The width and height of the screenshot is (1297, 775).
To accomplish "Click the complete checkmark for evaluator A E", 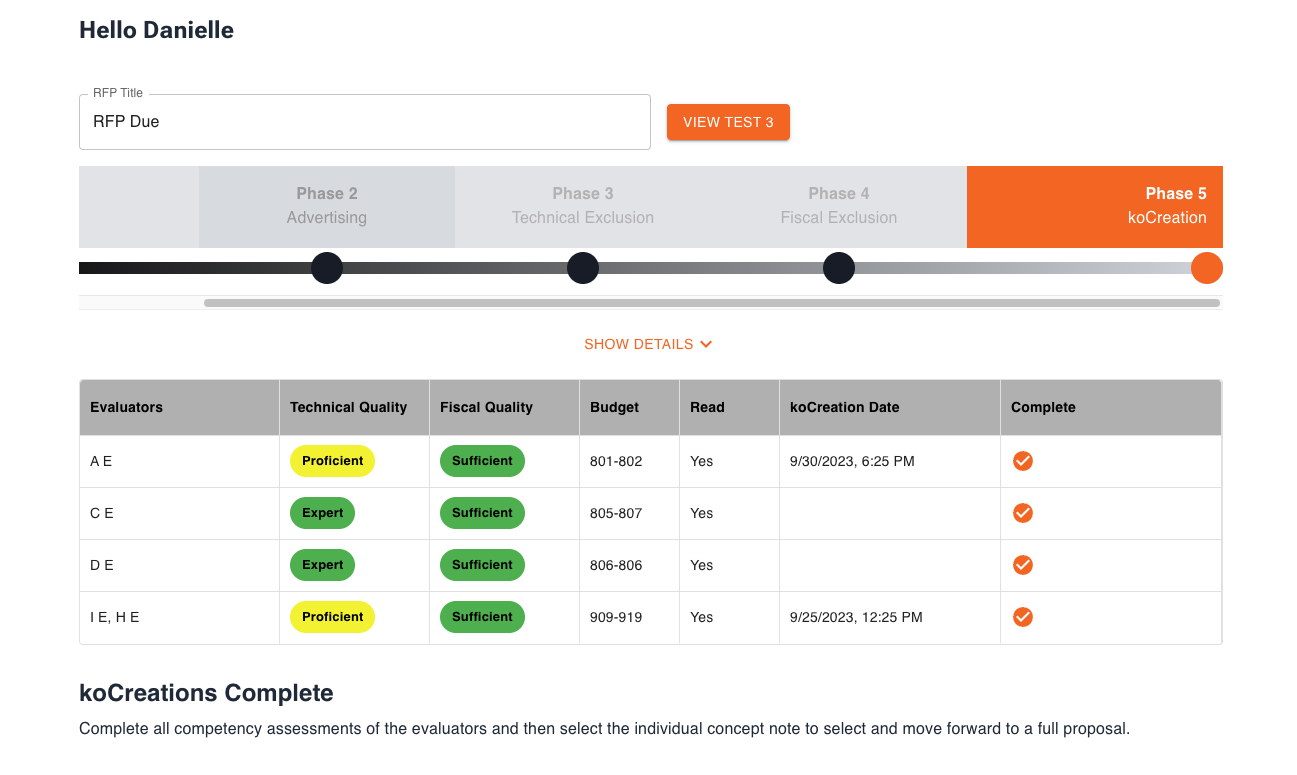I will pyautogui.click(x=1022, y=461).
